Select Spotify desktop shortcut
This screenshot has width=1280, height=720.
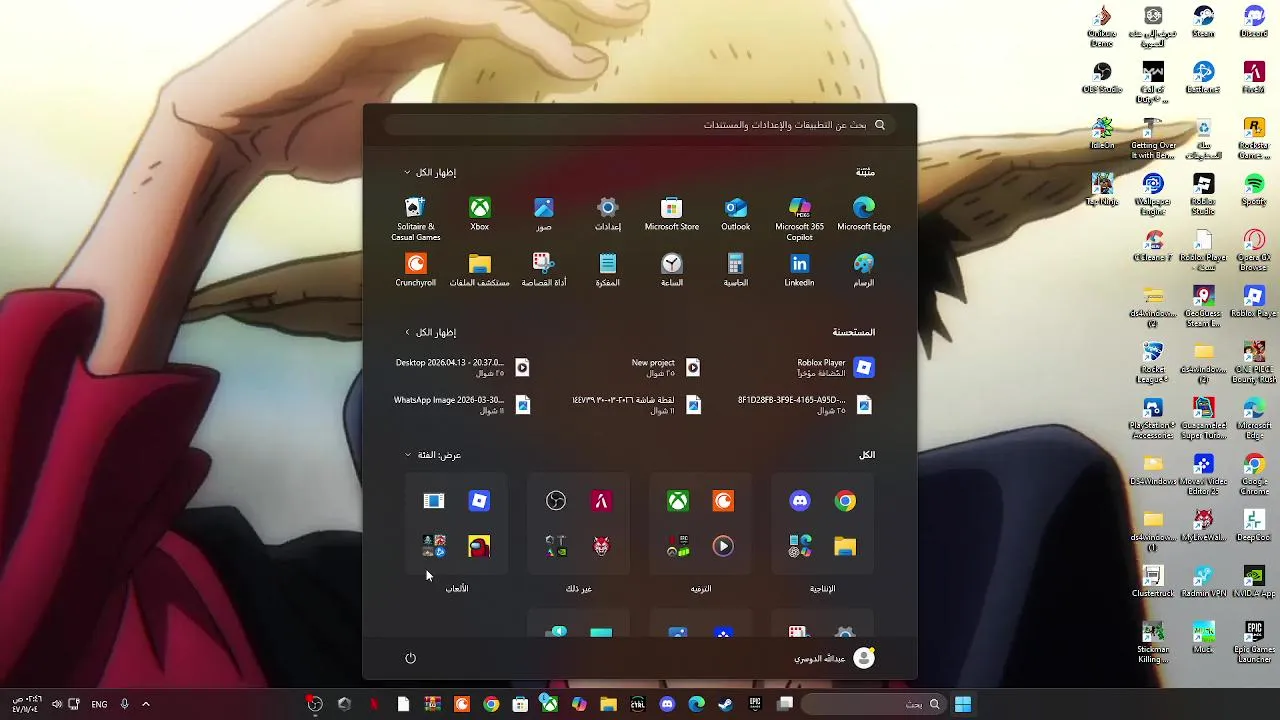click(1254, 190)
